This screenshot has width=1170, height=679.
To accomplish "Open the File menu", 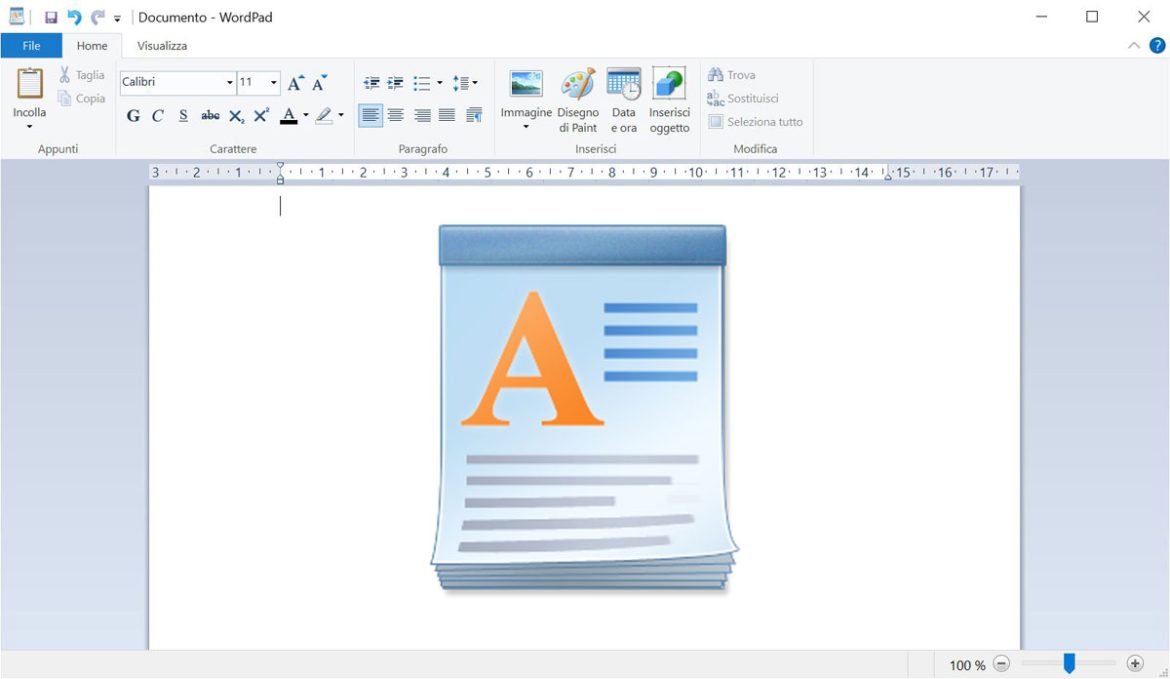I will [x=31, y=45].
